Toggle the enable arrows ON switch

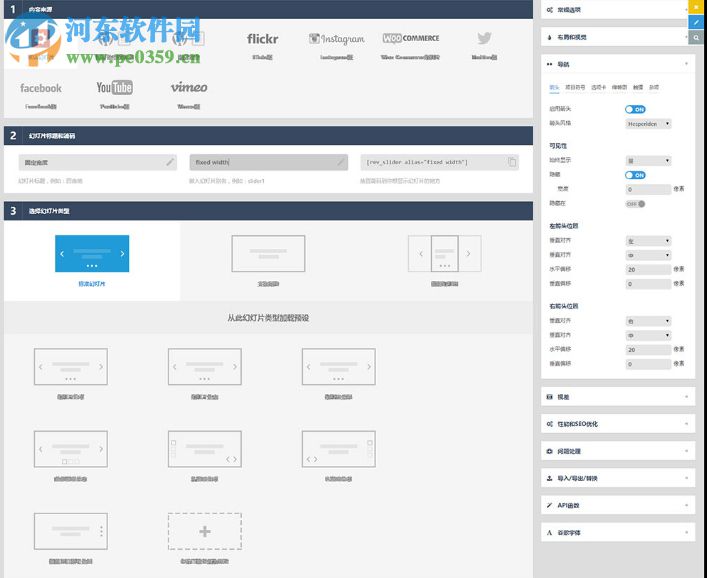tap(635, 110)
